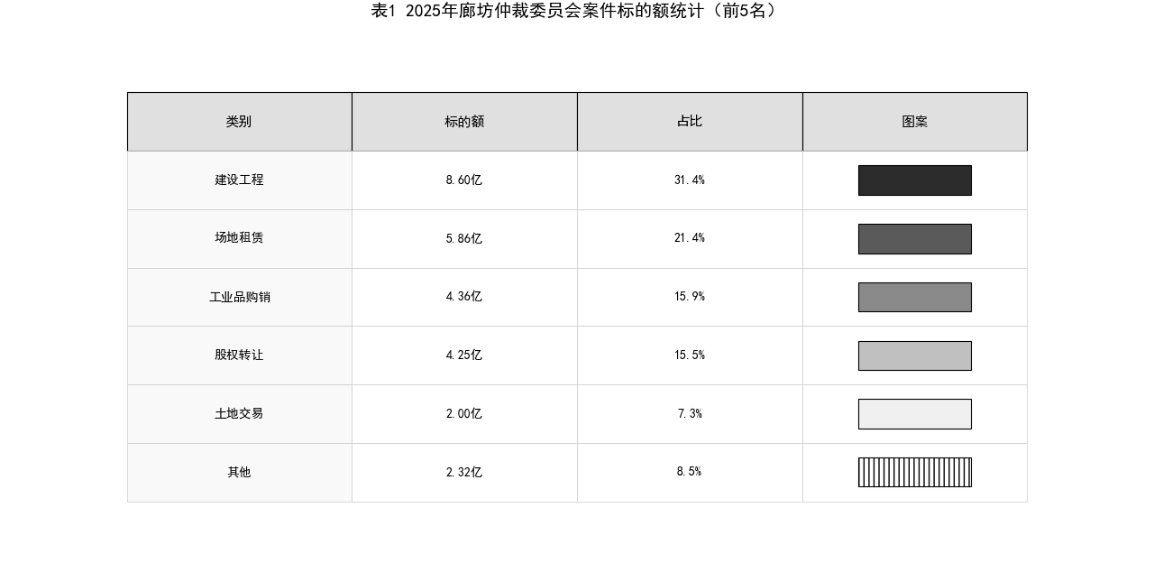
Task: Click the 其他 category cell
Action: click(x=239, y=472)
